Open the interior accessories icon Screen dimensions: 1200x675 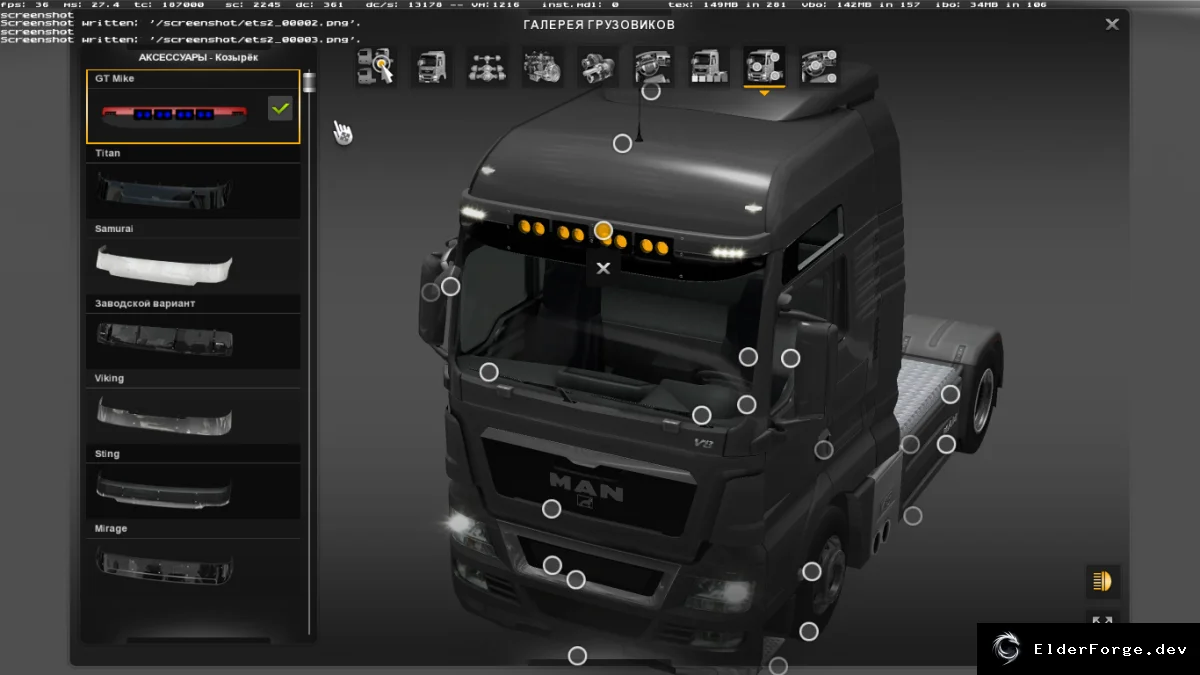pyautogui.click(x=819, y=67)
